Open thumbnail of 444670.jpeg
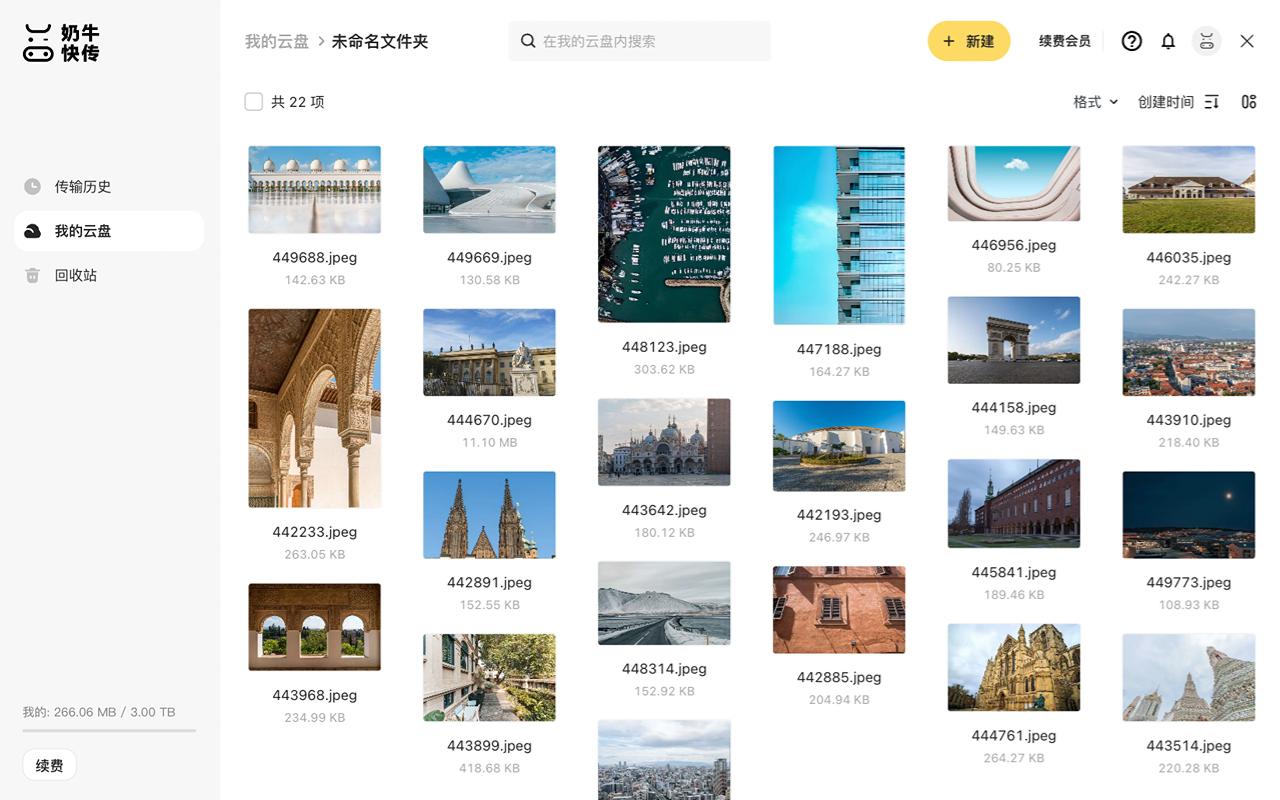 coord(490,352)
